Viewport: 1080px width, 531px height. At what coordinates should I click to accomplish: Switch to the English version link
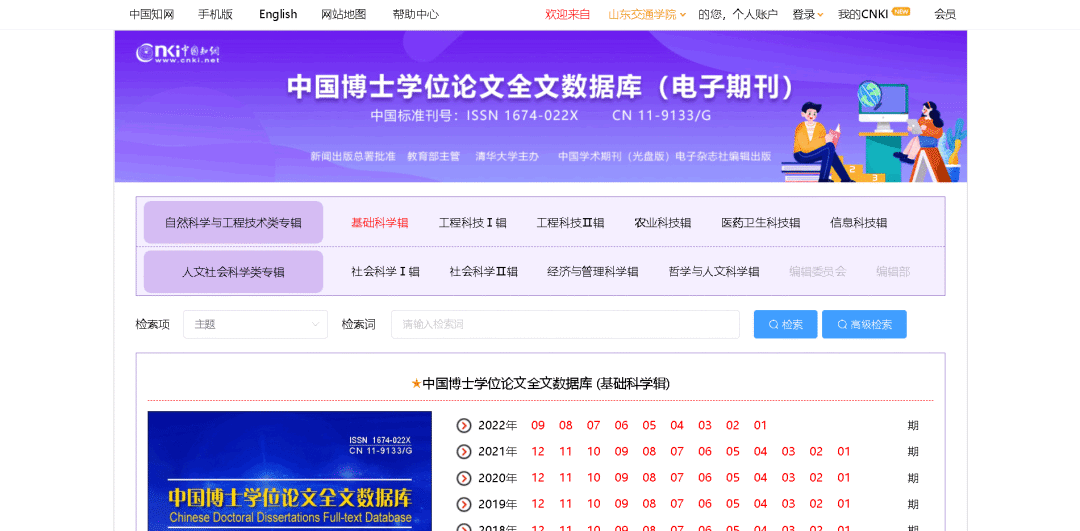278,14
